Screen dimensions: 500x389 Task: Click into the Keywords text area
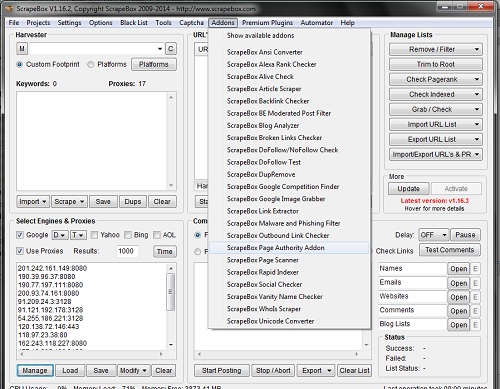tap(93, 141)
